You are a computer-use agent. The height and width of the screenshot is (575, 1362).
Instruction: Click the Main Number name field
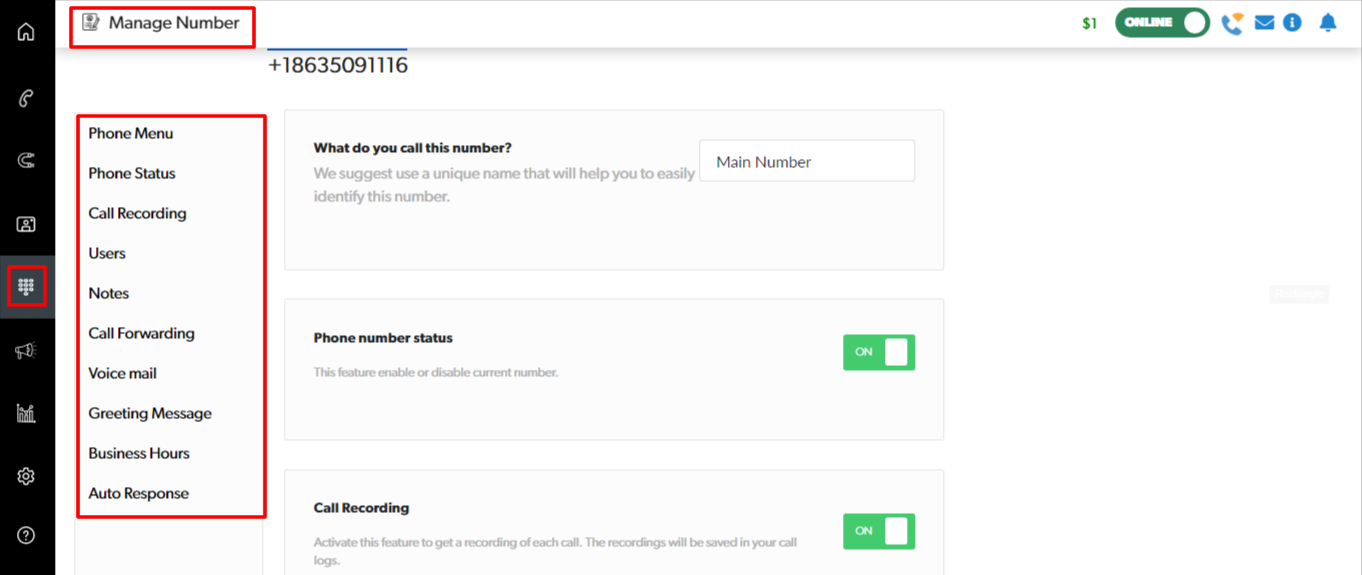point(806,161)
